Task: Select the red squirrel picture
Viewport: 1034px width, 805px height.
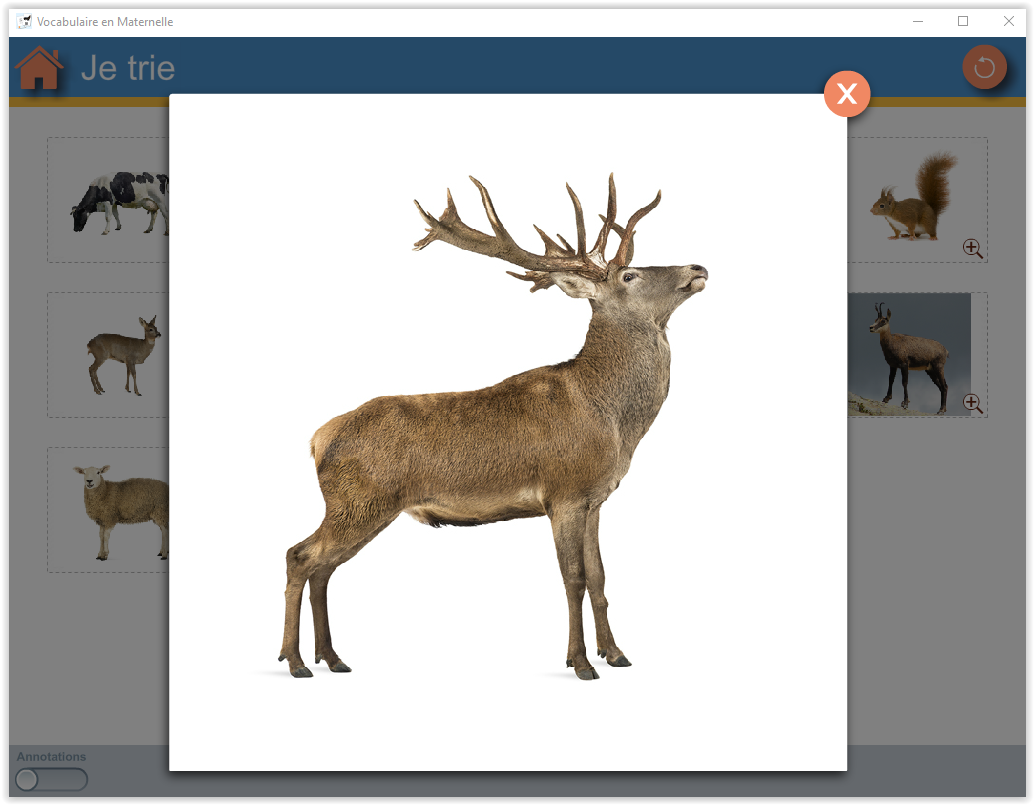Action: pyautogui.click(x=912, y=198)
